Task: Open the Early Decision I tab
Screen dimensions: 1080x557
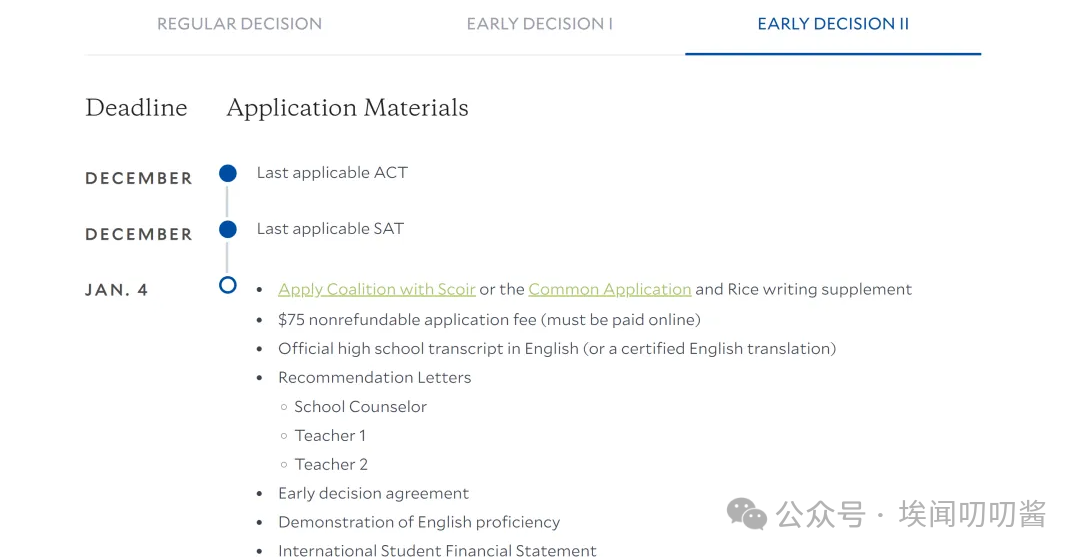Action: click(x=539, y=24)
